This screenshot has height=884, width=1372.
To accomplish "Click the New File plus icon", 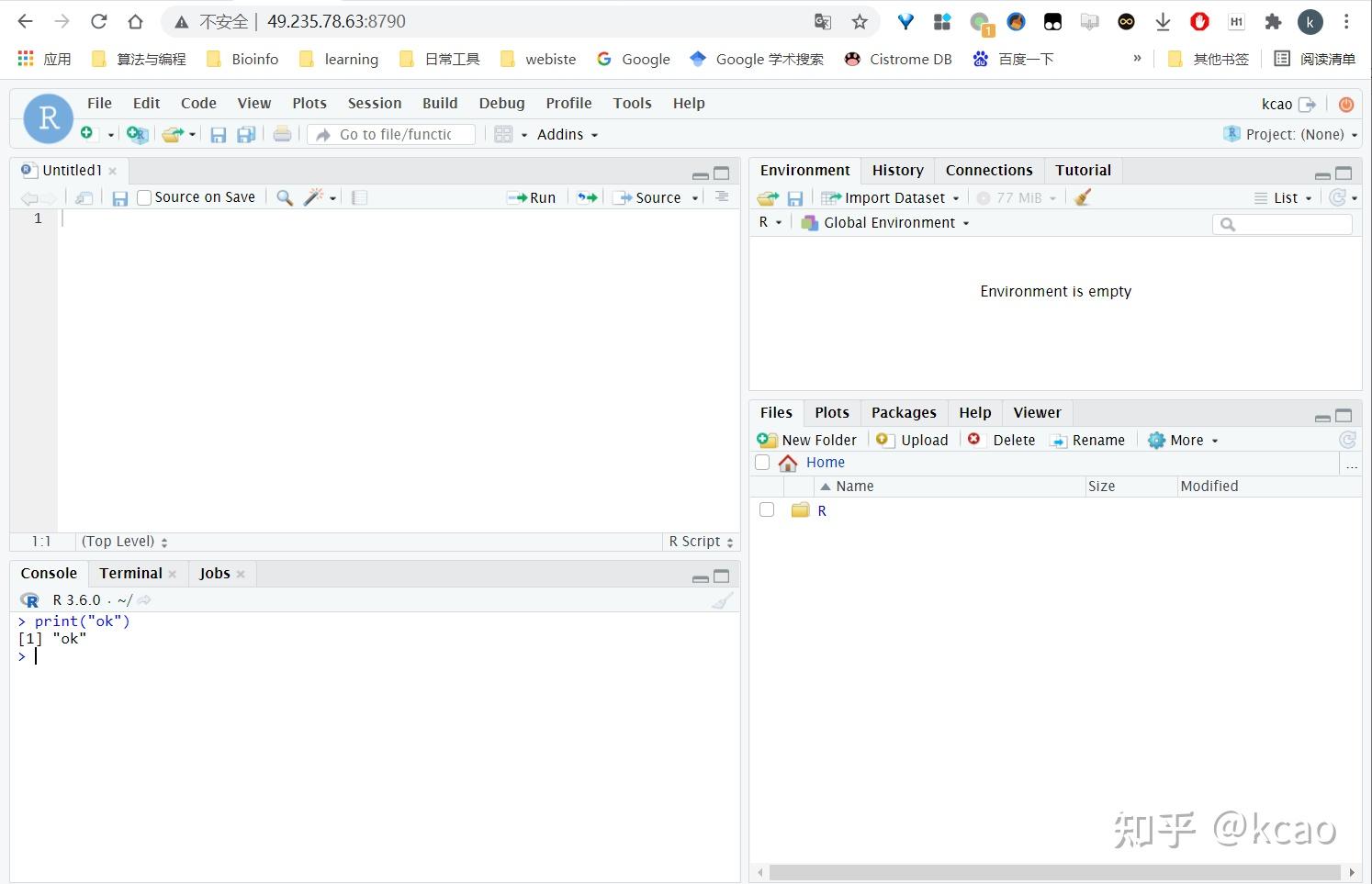I will coord(87,133).
